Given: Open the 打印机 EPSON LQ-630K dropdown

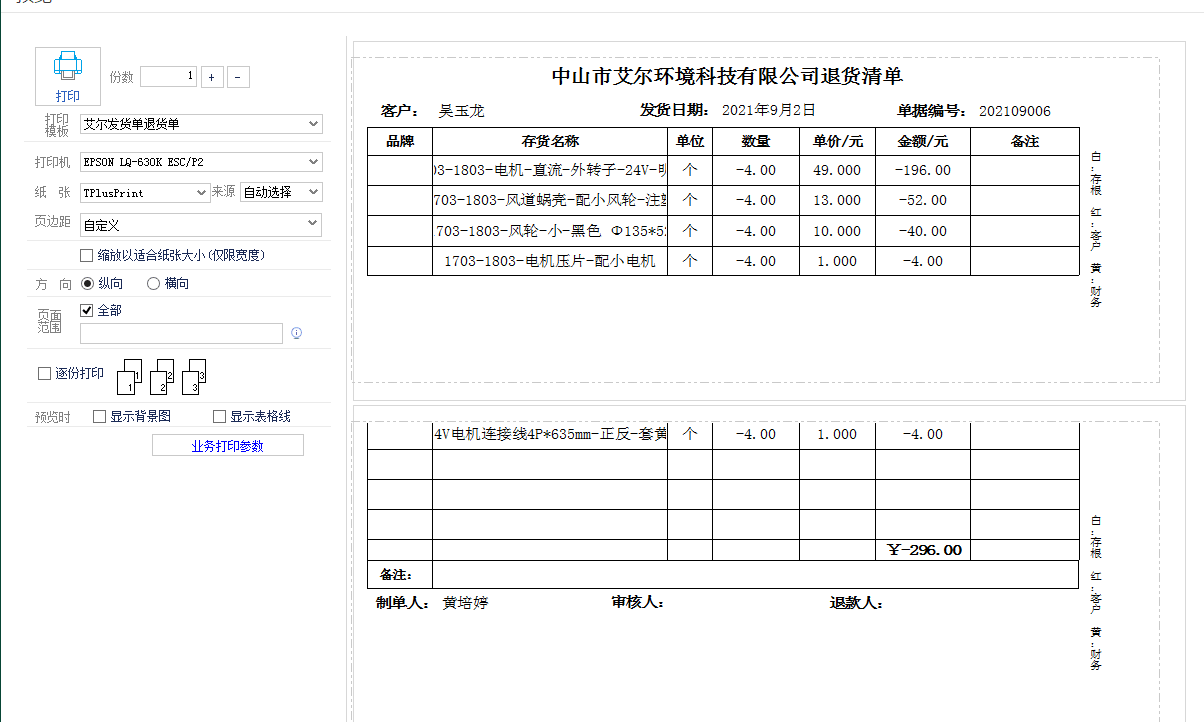Looking at the screenshot, I should tap(201, 161).
